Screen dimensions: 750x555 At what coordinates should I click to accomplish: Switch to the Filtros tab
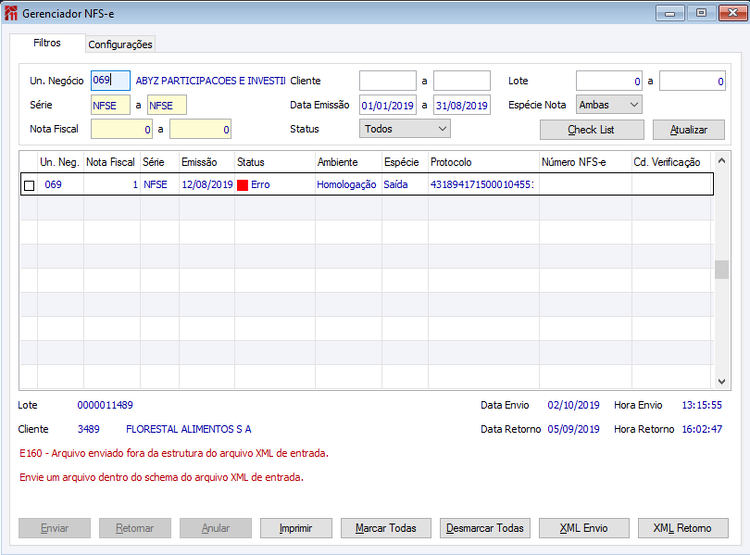(47, 43)
